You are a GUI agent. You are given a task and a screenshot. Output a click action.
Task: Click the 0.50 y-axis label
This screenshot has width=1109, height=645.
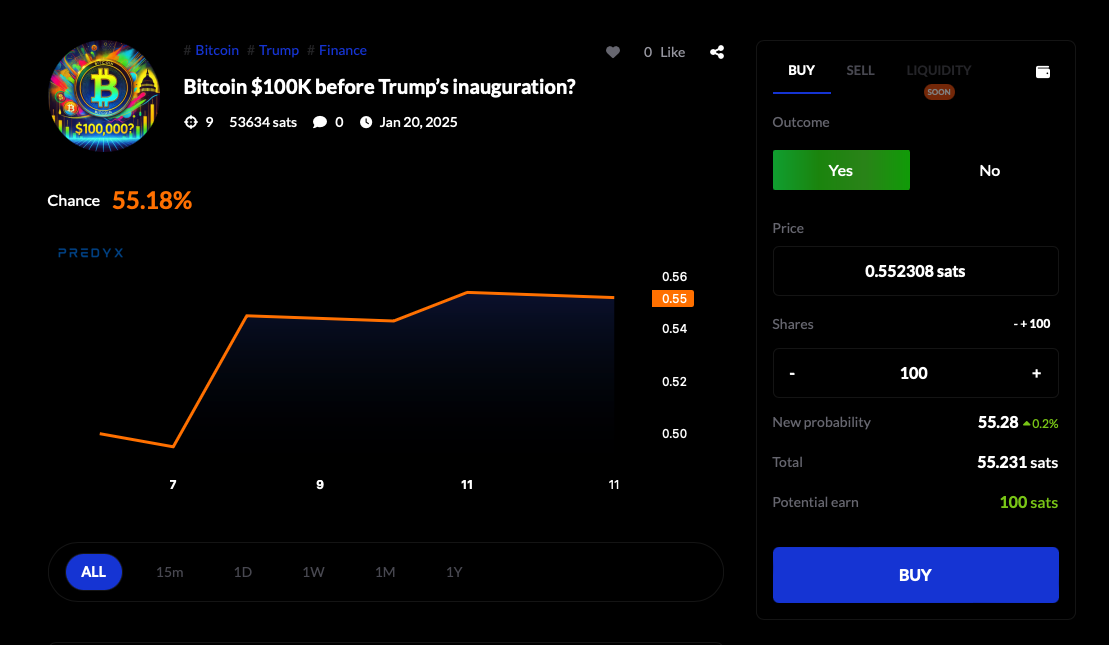click(x=675, y=434)
